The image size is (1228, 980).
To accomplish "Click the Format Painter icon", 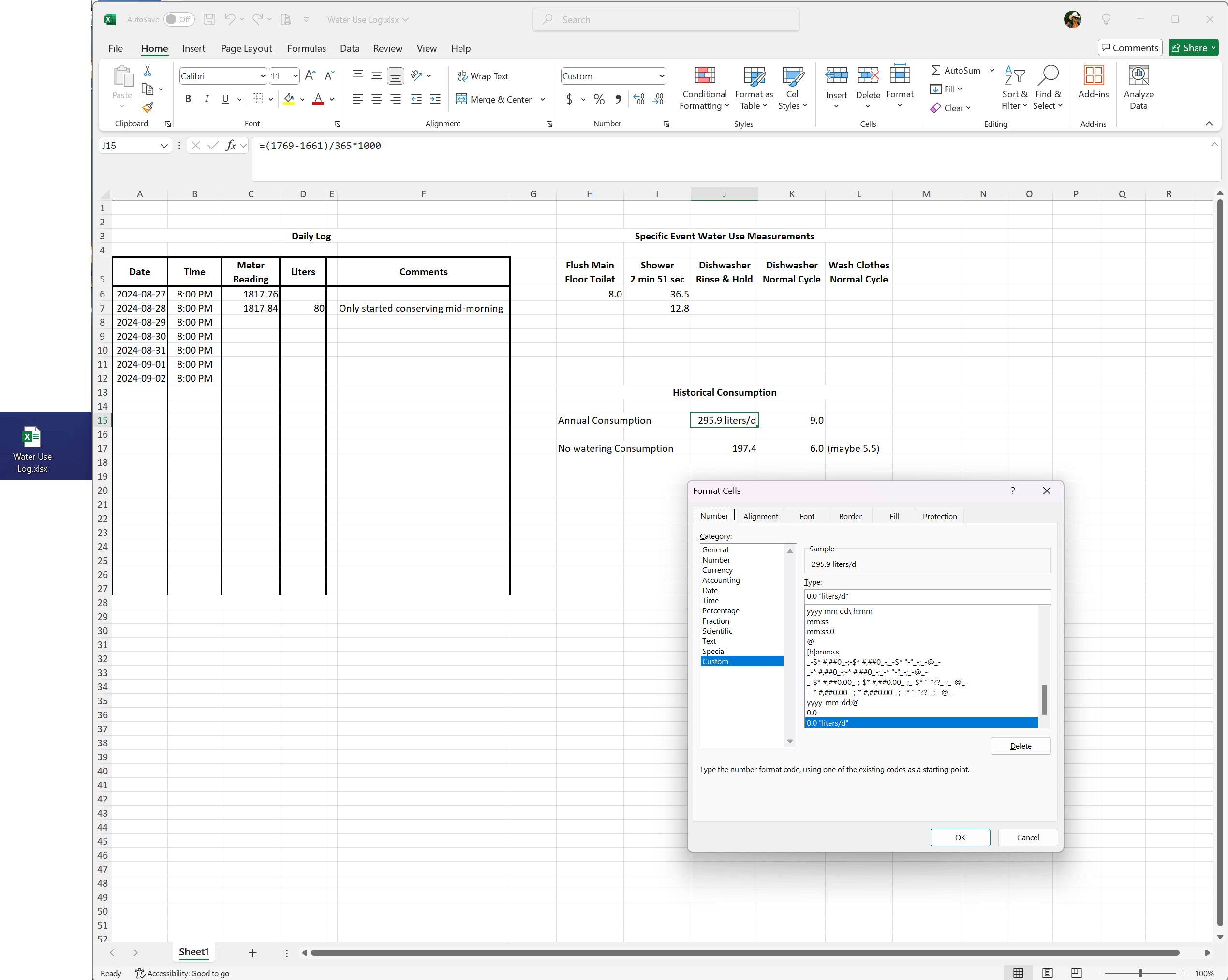I will pos(148,107).
